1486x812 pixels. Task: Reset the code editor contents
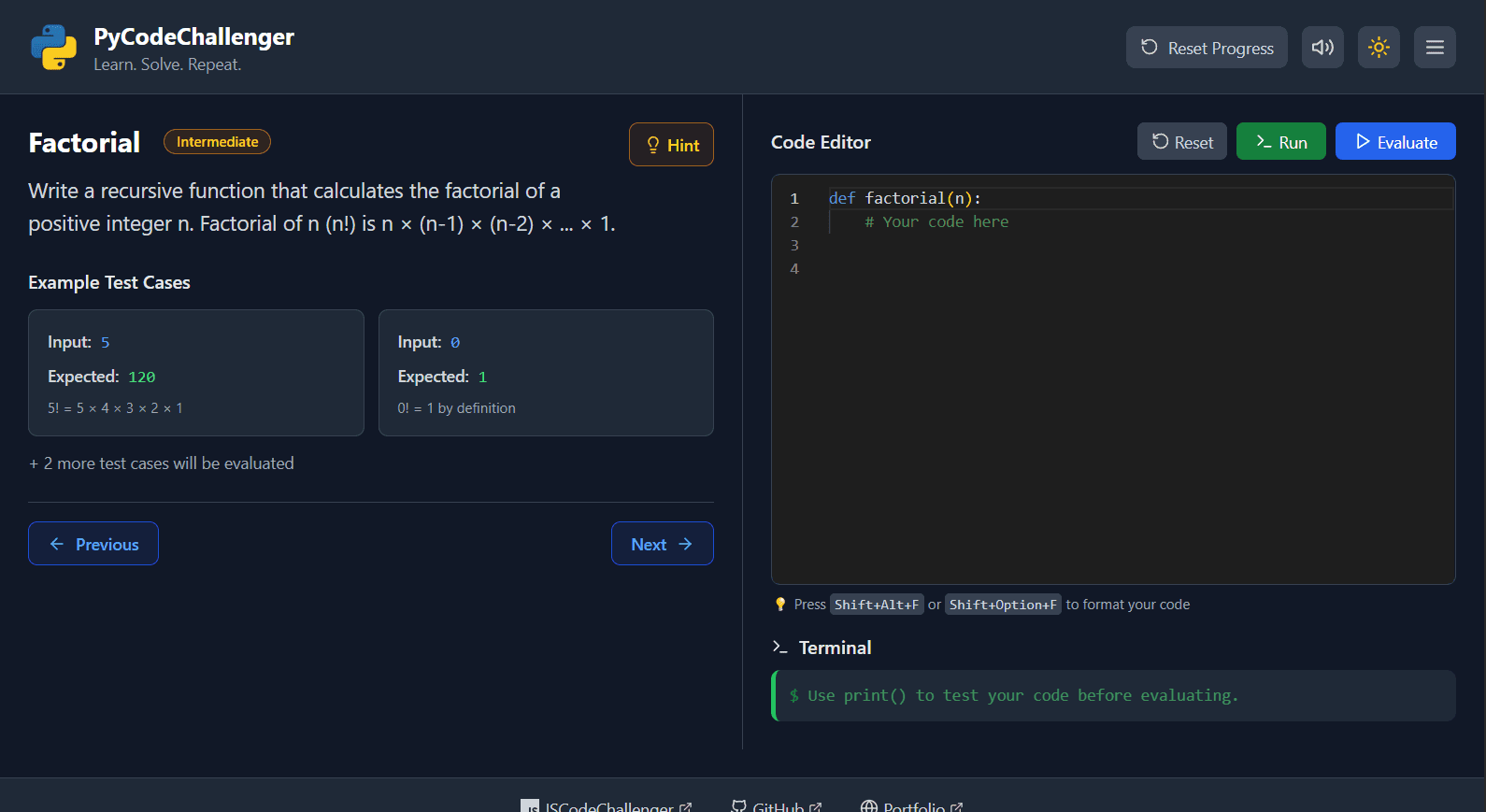1181,141
